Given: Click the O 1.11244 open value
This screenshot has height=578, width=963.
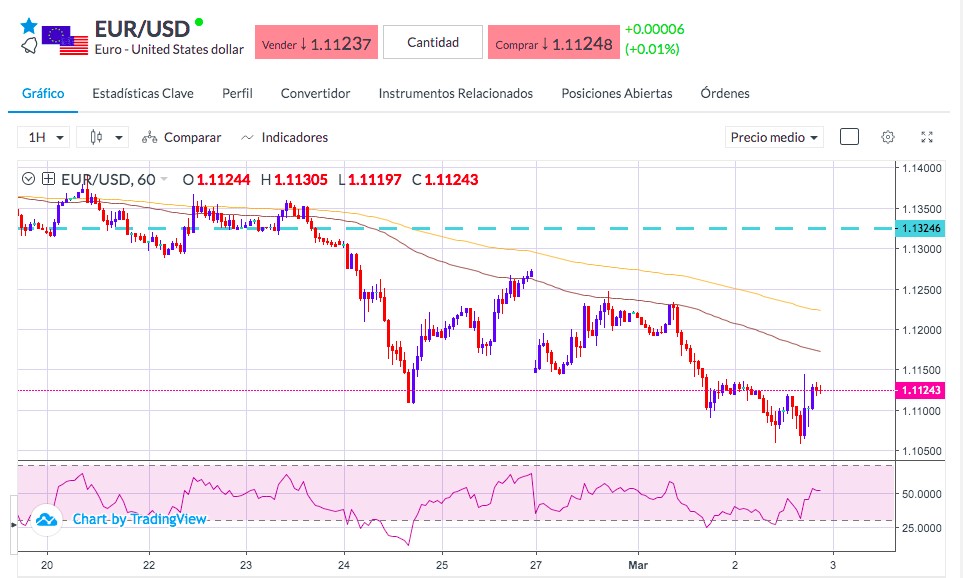Looking at the screenshot, I should click(x=216, y=179).
